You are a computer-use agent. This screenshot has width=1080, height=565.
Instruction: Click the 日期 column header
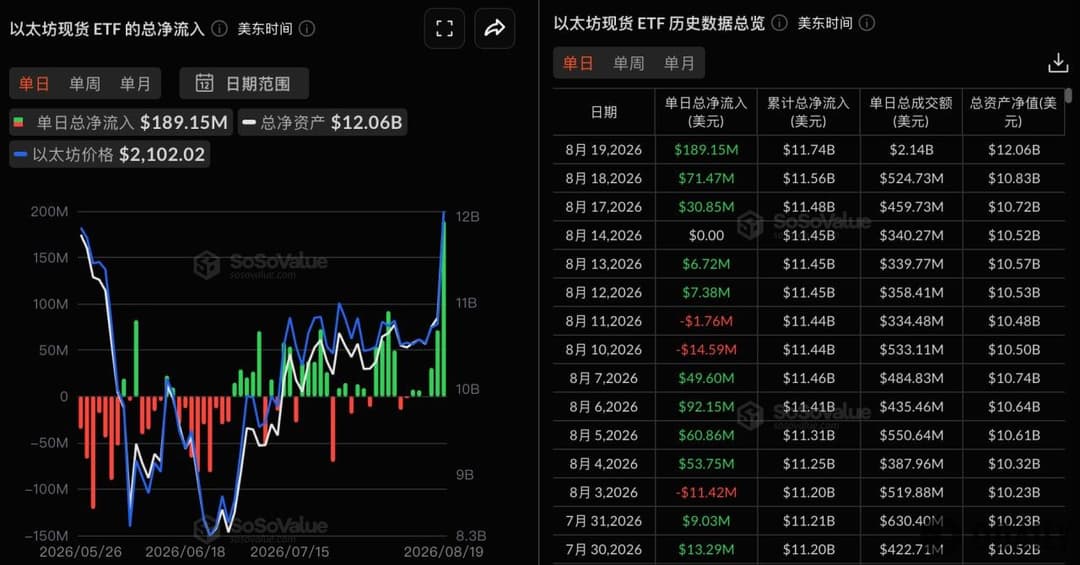point(603,112)
